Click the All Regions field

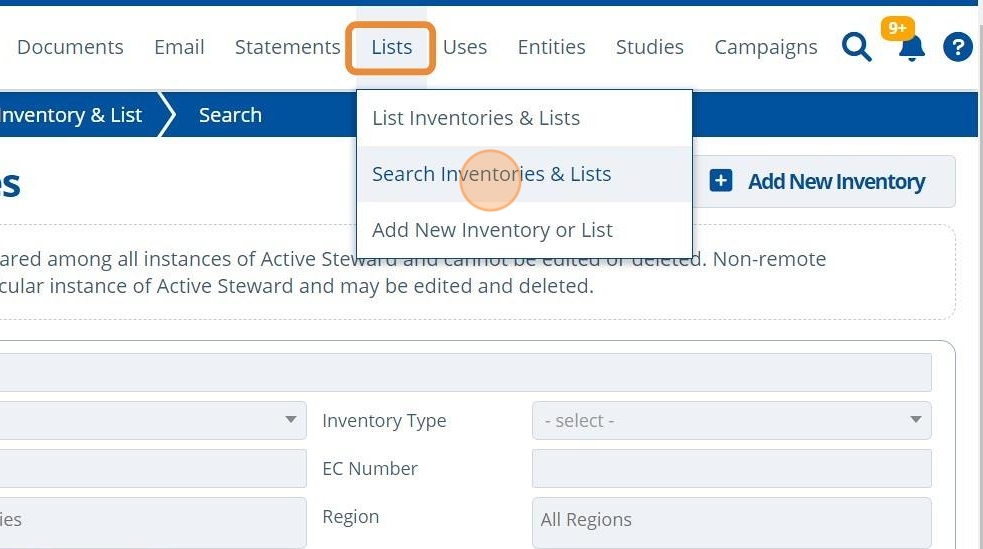click(x=731, y=520)
